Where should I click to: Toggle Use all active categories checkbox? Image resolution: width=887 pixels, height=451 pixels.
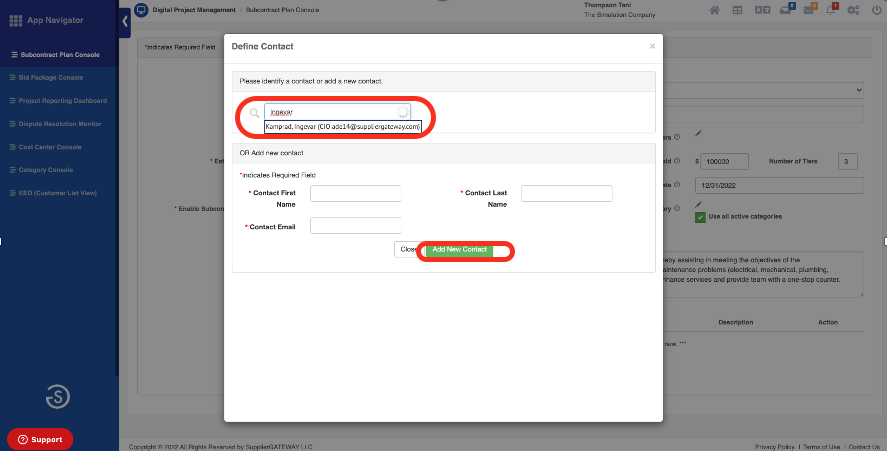click(700, 216)
